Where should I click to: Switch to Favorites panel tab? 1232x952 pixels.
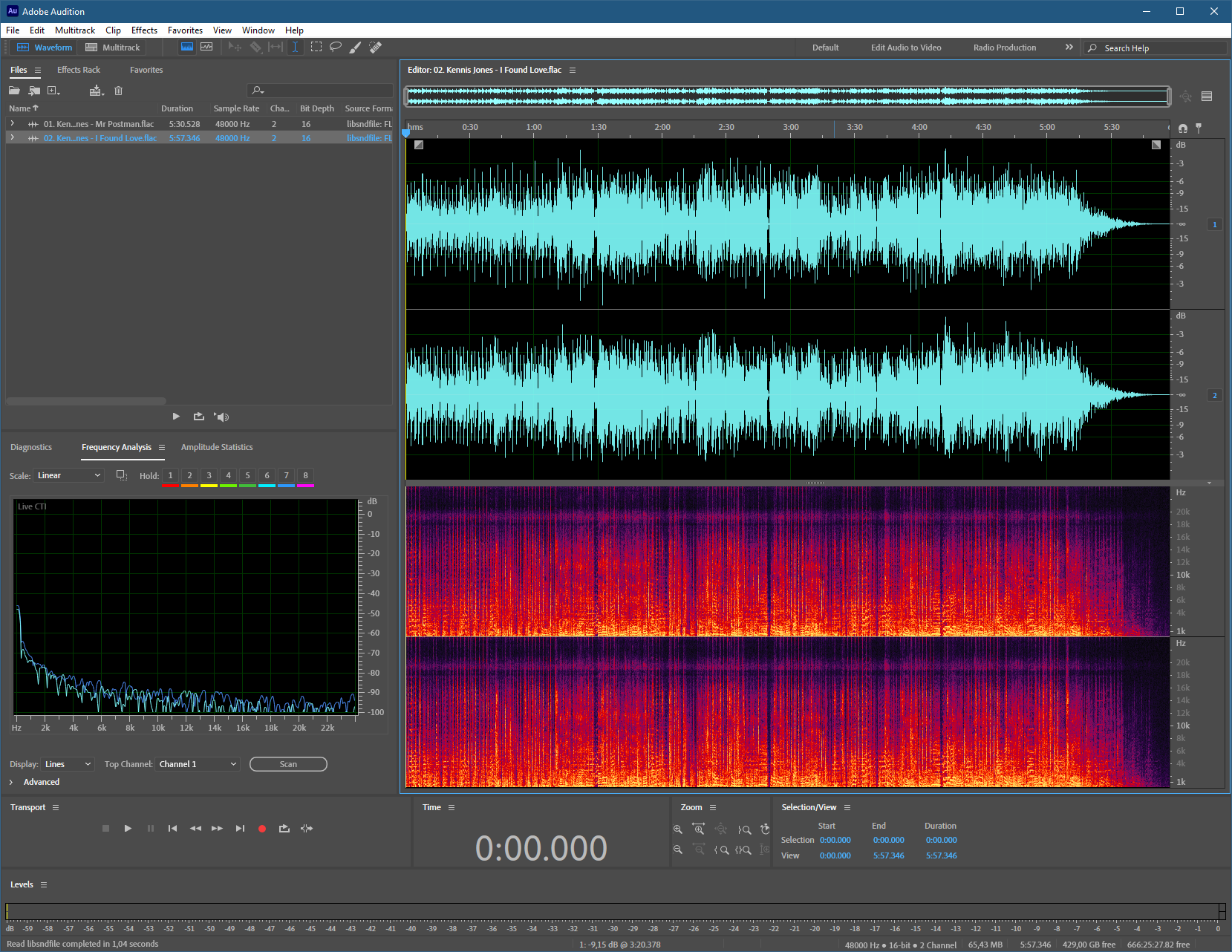(x=146, y=70)
